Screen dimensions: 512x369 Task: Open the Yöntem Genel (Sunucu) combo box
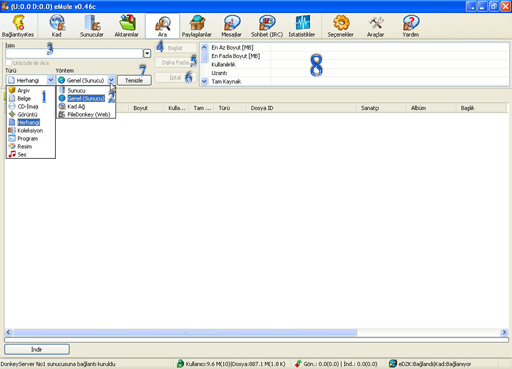[x=86, y=80]
